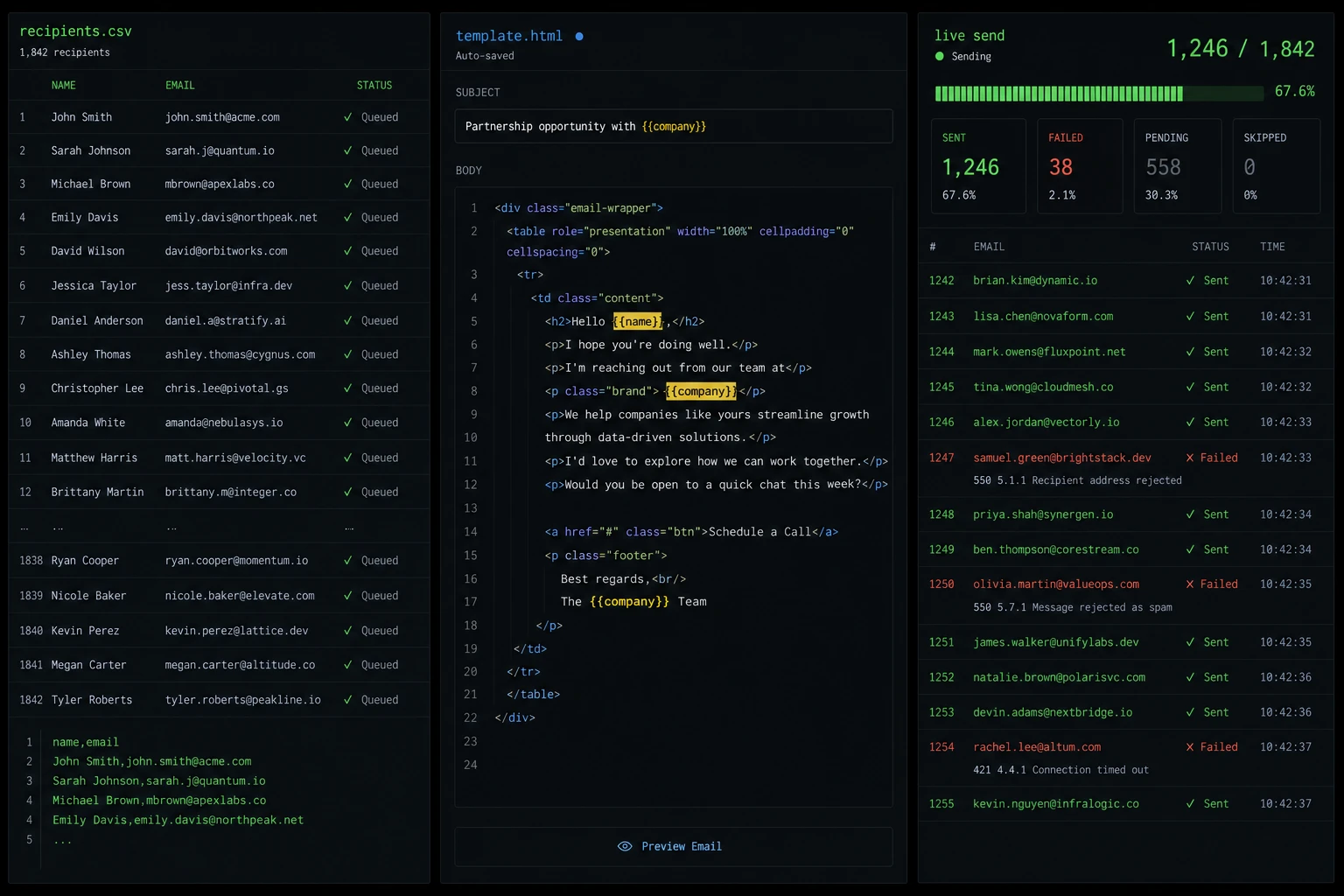Click the 1,246 / 1,842 send counter
Screen dimensions: 1344x896
[1241, 48]
